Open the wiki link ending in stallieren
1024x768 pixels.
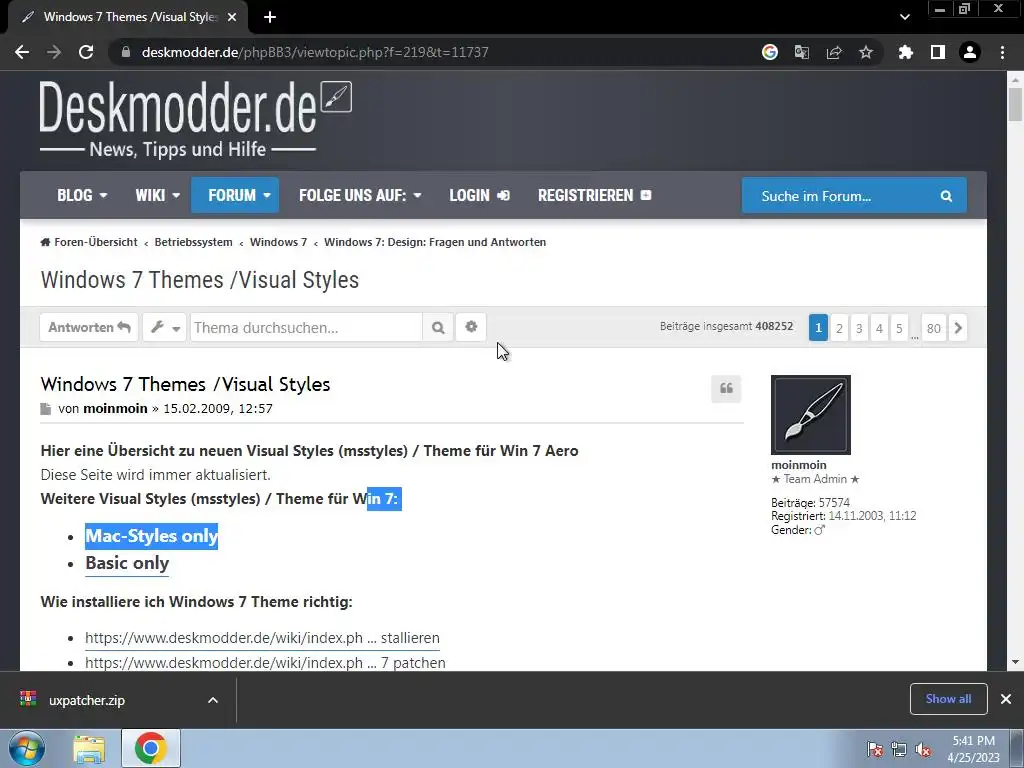(263, 638)
